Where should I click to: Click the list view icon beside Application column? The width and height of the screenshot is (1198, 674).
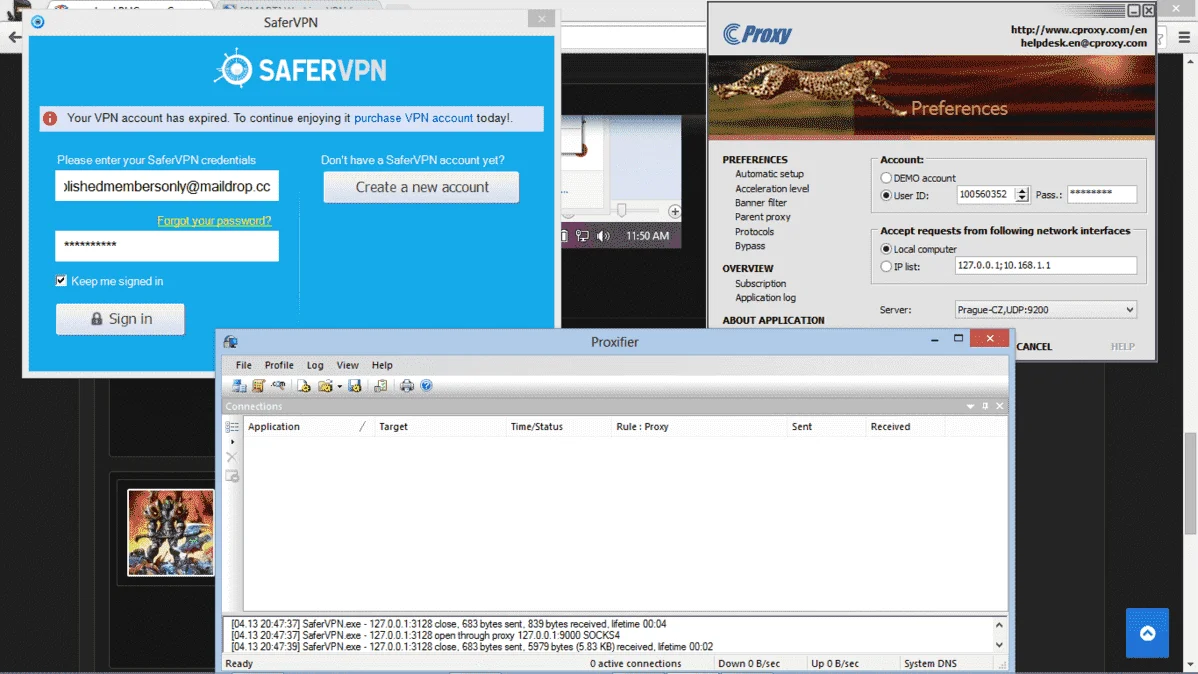click(232, 426)
